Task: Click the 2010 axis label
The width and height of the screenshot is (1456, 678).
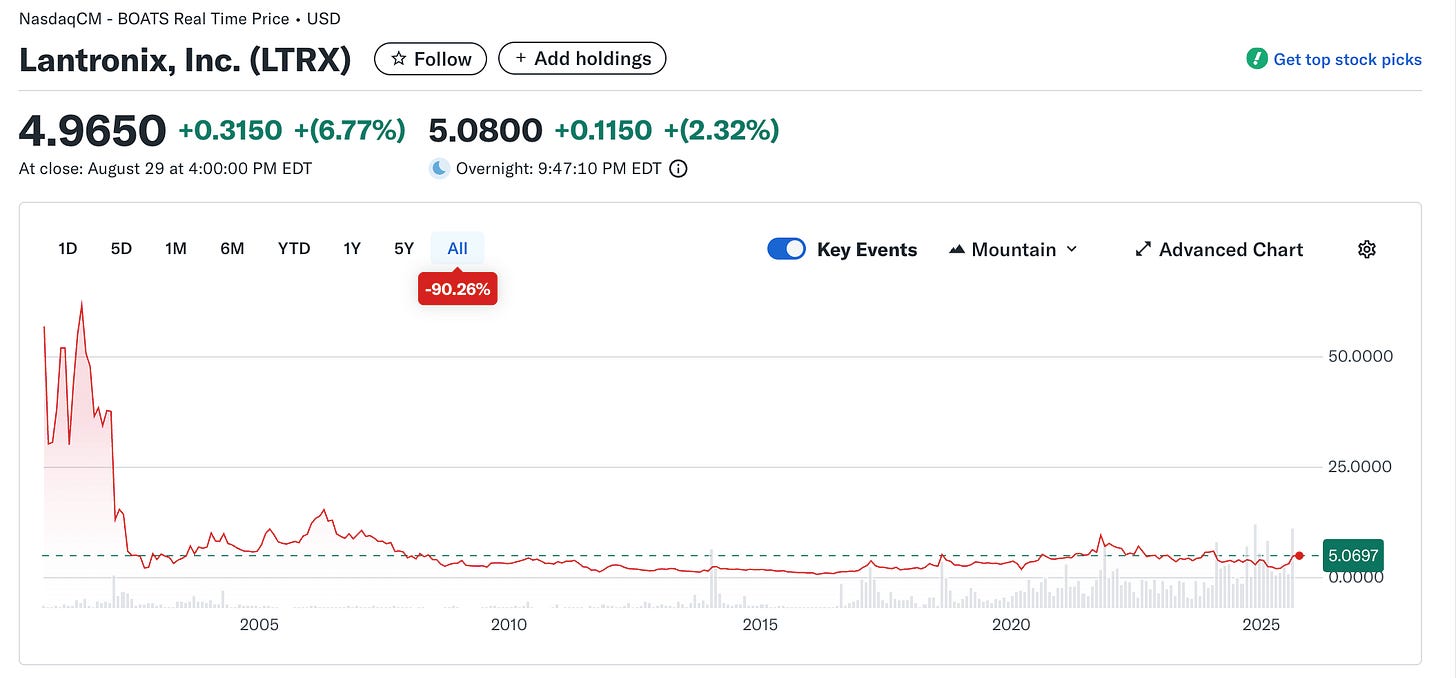Action: point(509,626)
